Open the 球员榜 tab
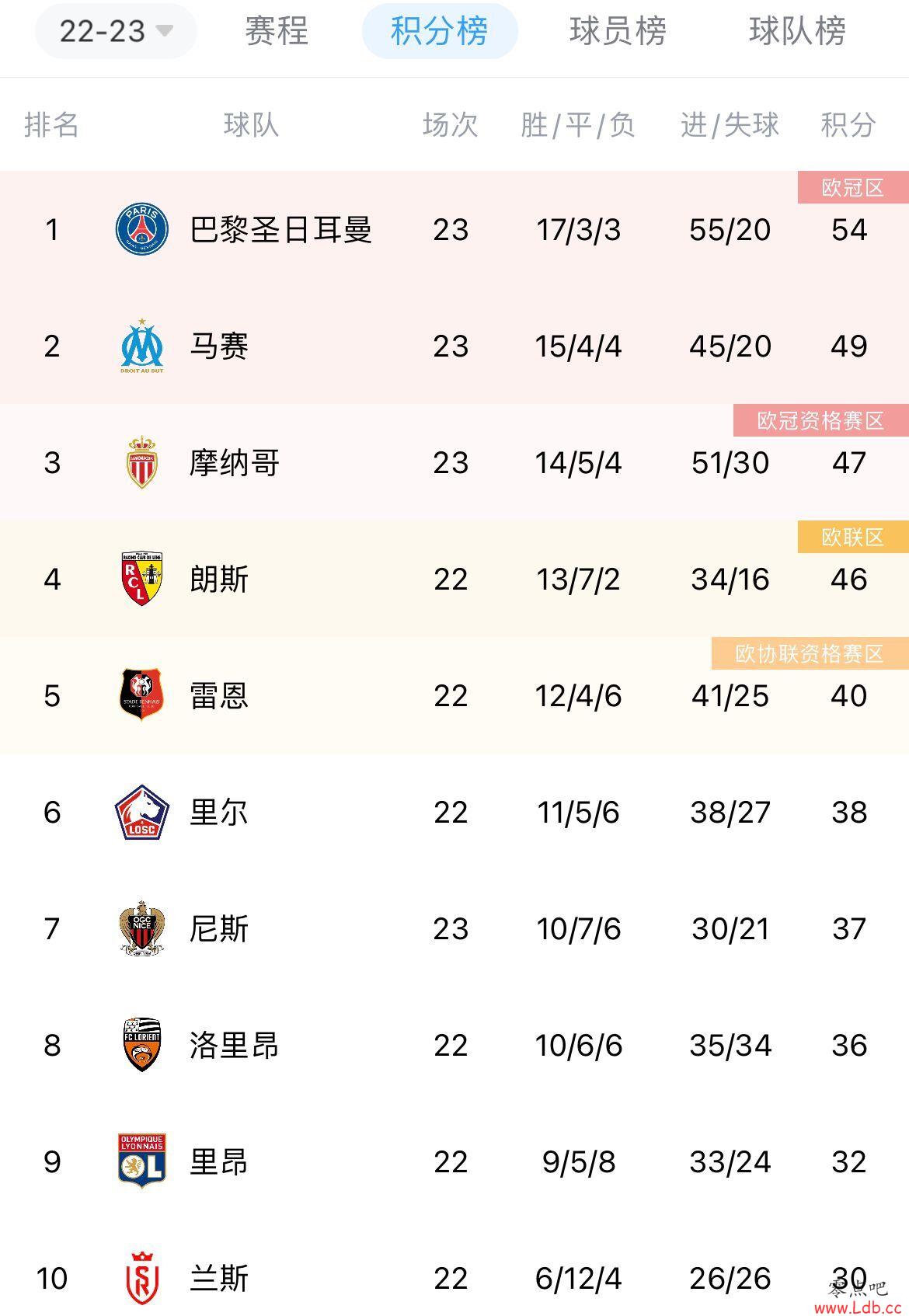 [x=618, y=31]
